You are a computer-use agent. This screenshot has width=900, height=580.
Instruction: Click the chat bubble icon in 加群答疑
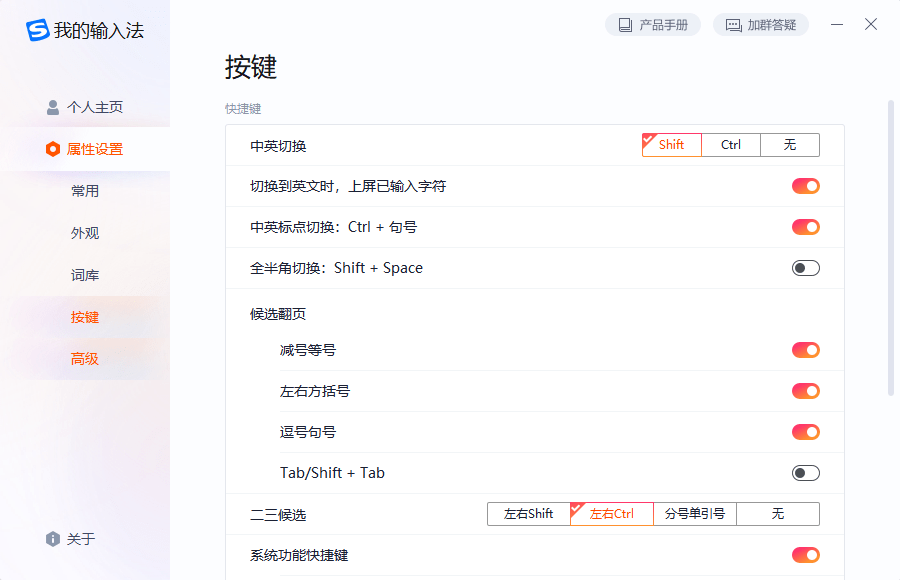point(734,24)
